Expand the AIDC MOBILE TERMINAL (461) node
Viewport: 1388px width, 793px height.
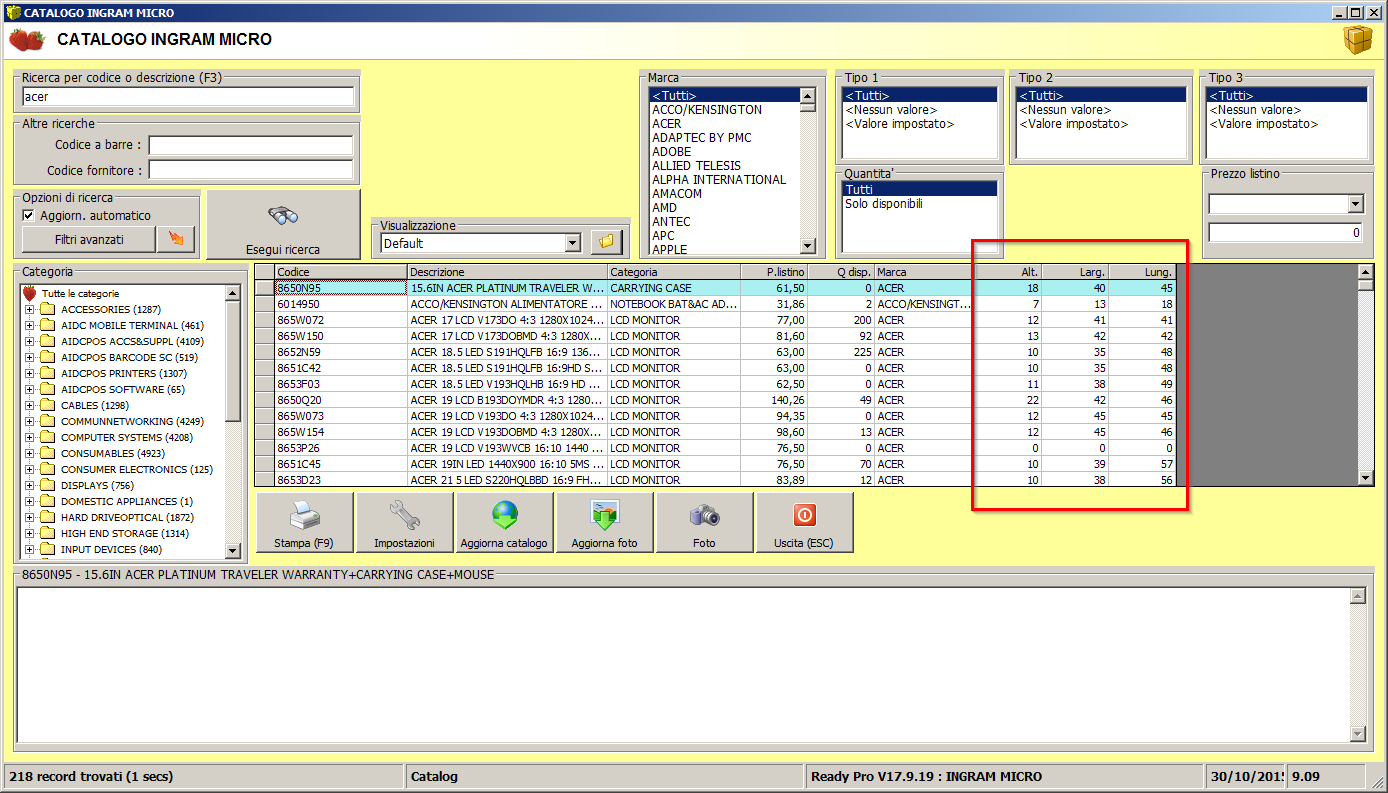29,325
